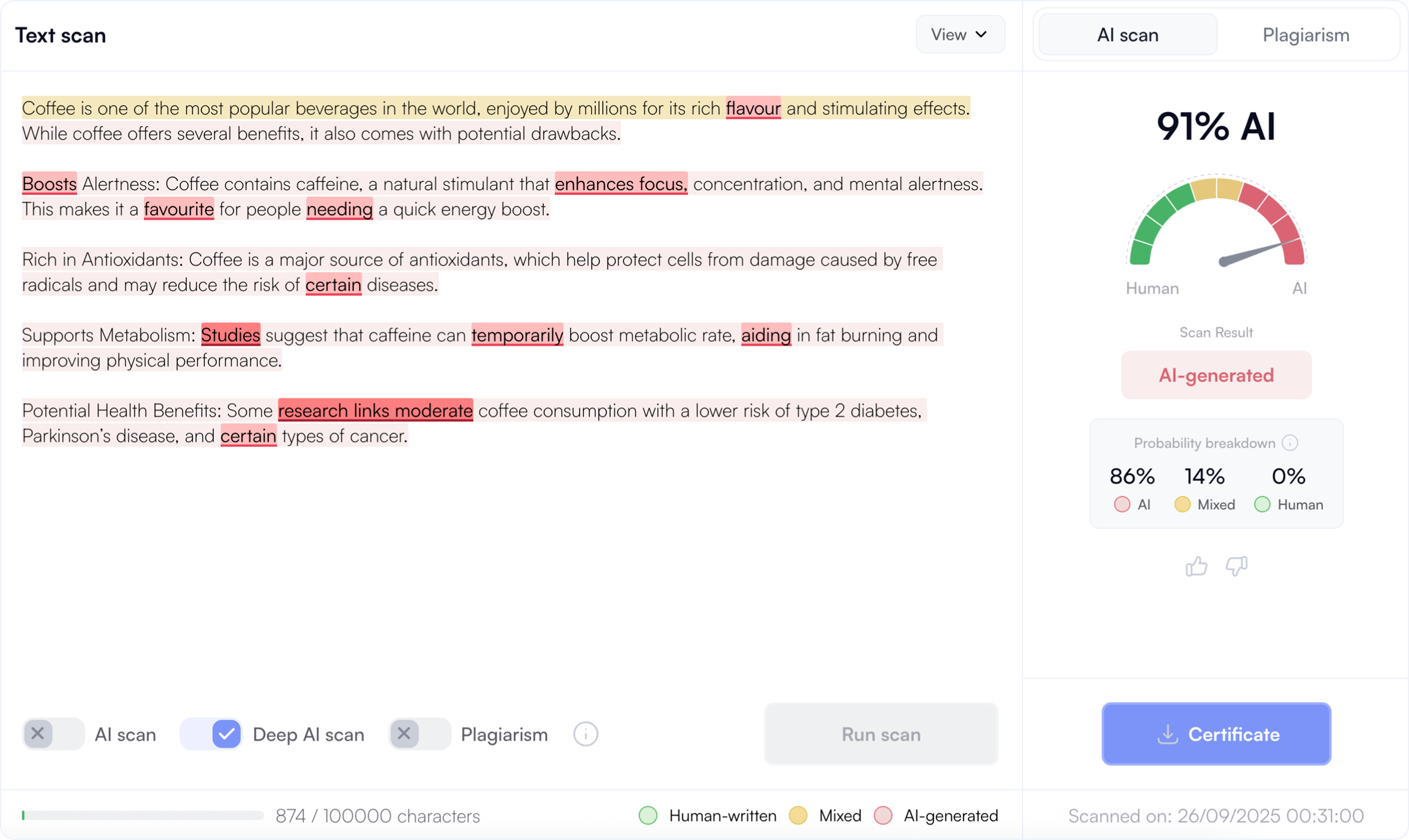Open the Probability breakdown info icon
Image resolution: width=1409 pixels, height=840 pixels.
1290,442
